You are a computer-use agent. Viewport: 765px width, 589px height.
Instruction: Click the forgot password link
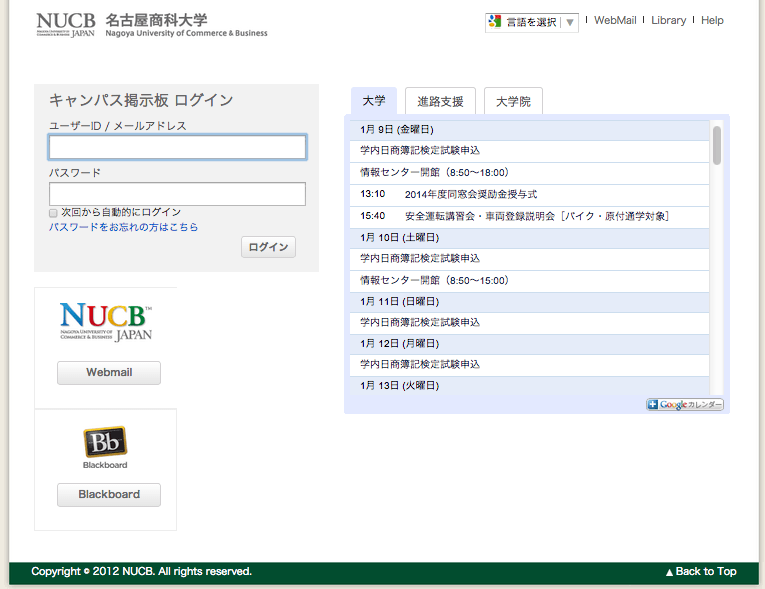123,227
